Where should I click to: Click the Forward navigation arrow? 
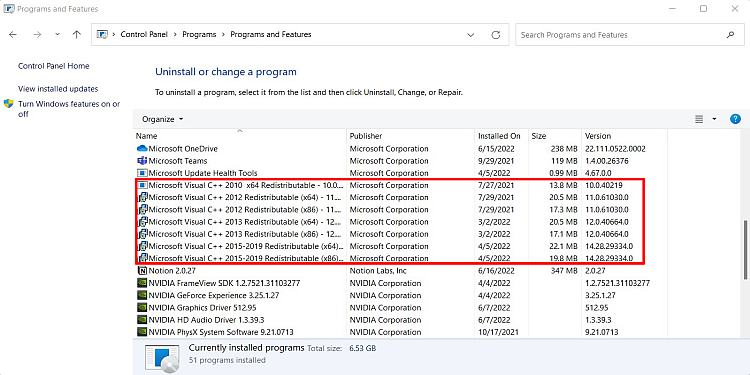[x=37, y=34]
